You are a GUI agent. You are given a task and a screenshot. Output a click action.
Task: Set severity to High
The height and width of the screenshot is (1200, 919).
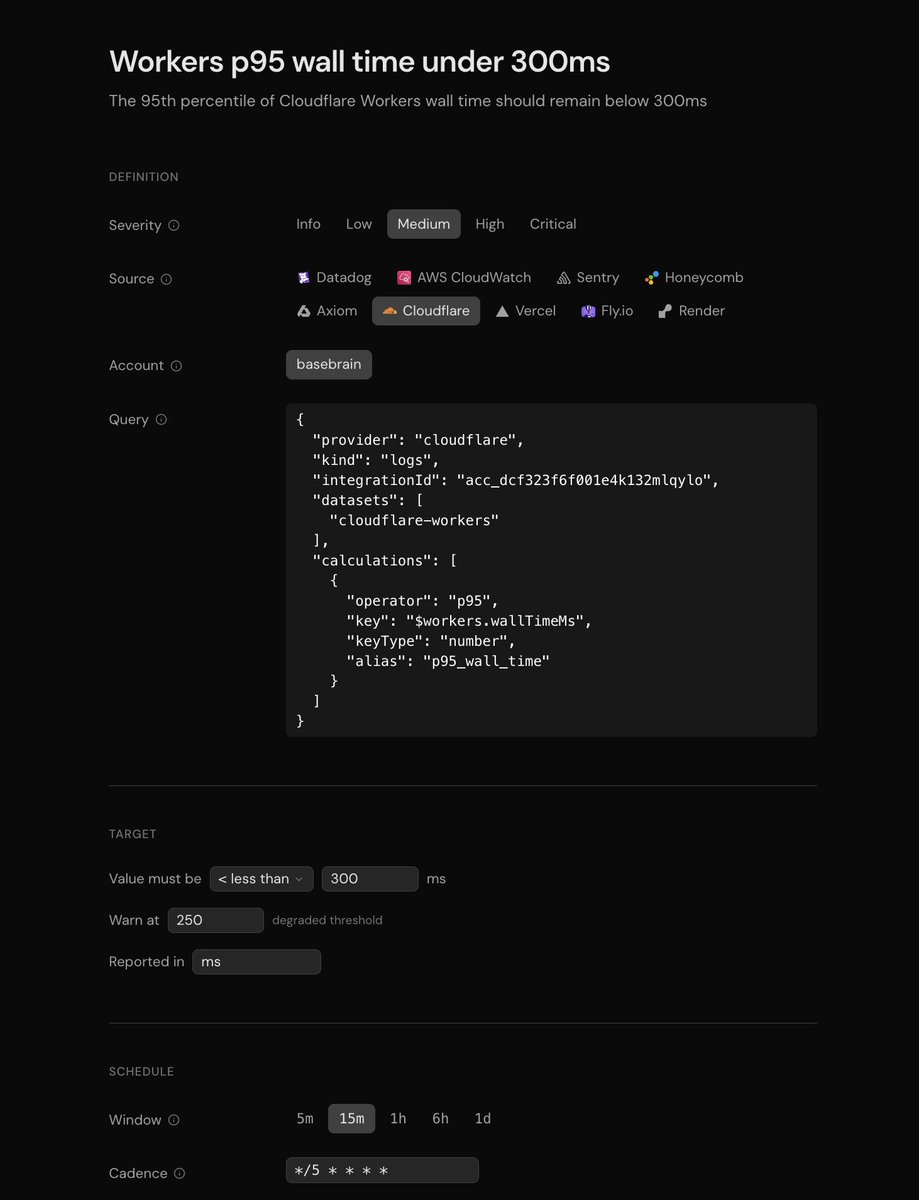[490, 224]
